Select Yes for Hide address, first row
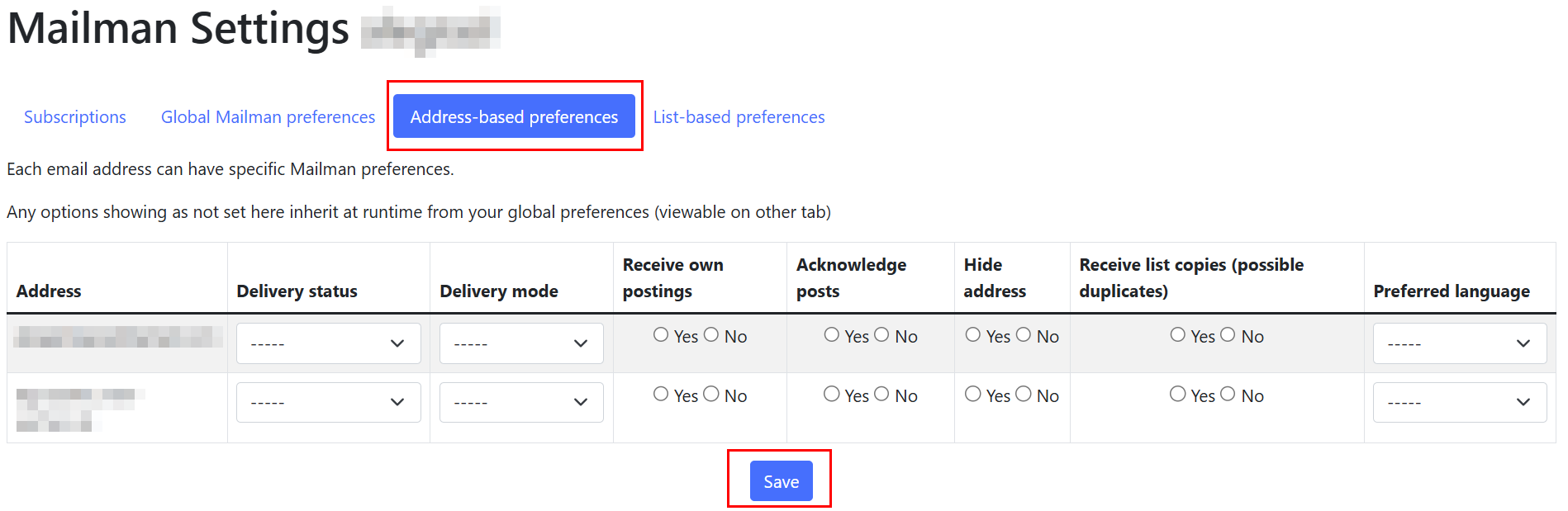The image size is (1568, 511). tap(973, 334)
